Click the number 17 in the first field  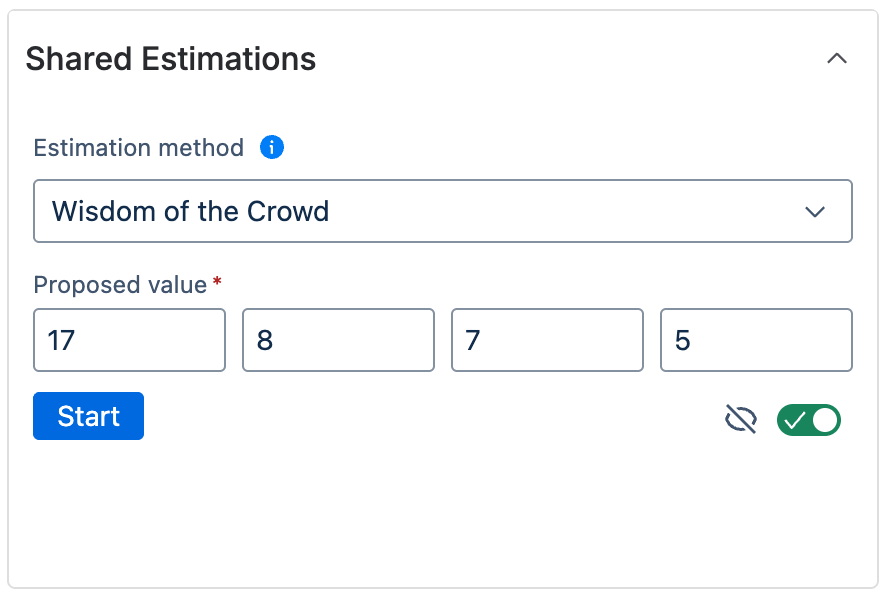tap(61, 341)
